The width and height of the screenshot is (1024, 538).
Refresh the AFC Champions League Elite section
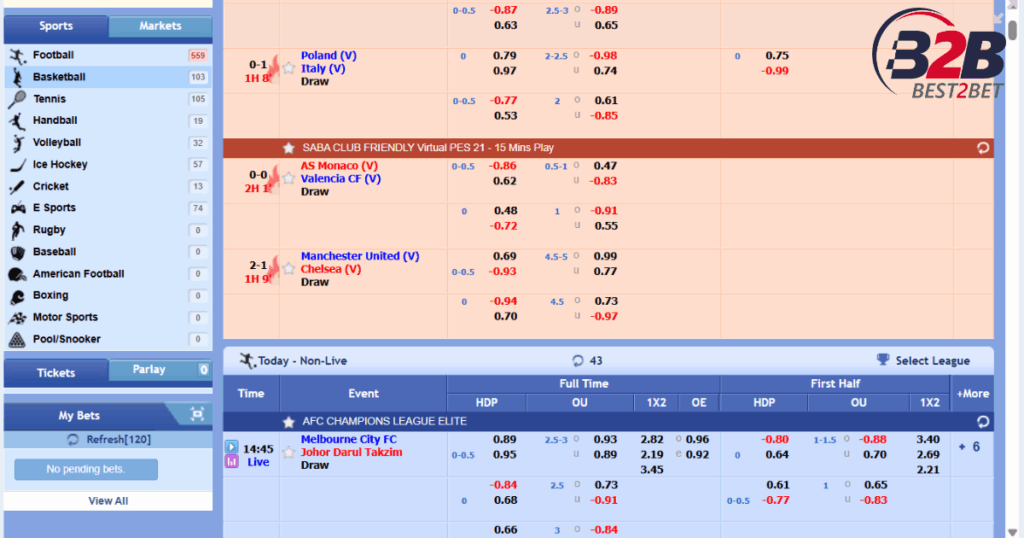click(x=982, y=422)
